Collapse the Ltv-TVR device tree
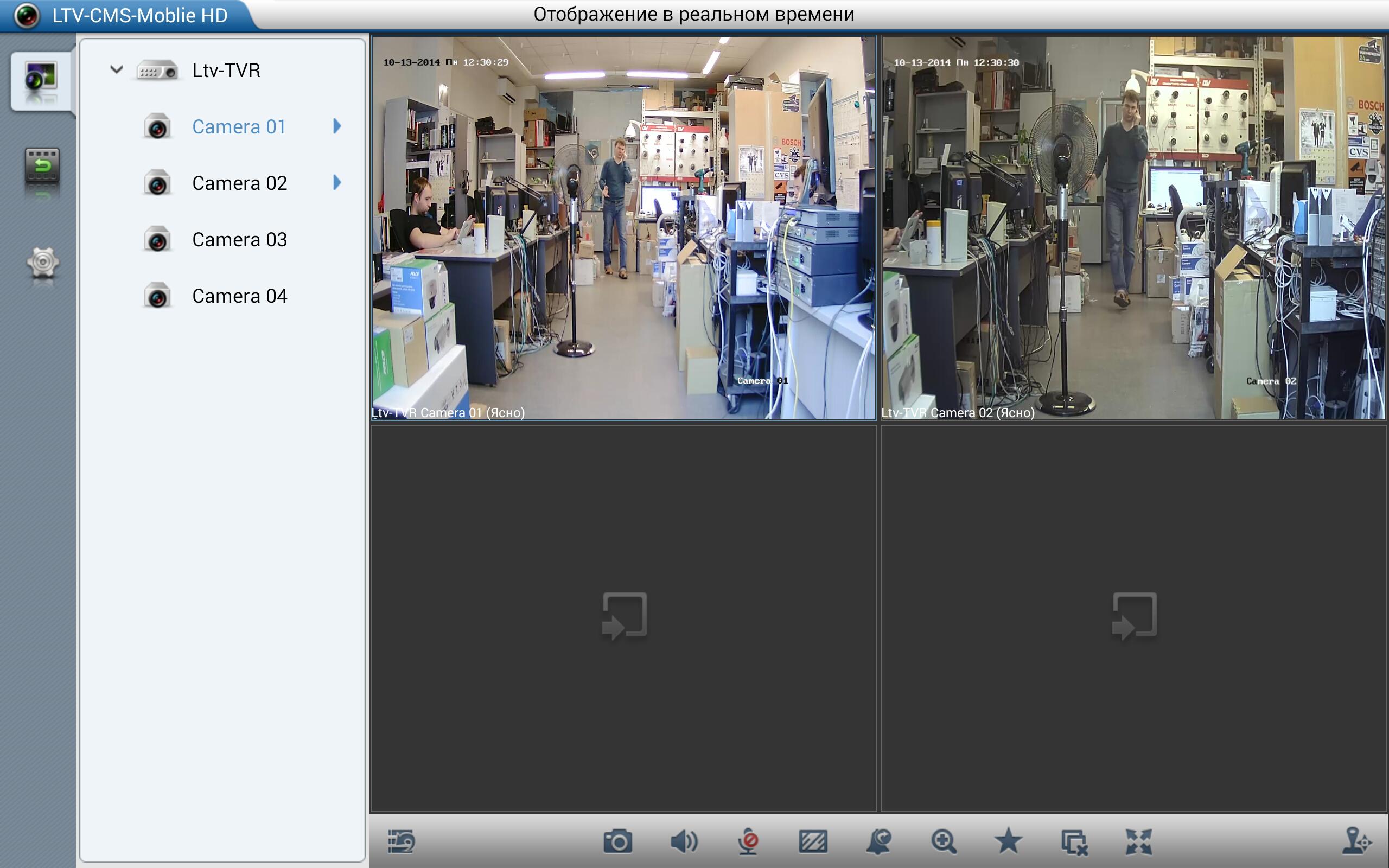This screenshot has height=868, width=1389. (117, 69)
